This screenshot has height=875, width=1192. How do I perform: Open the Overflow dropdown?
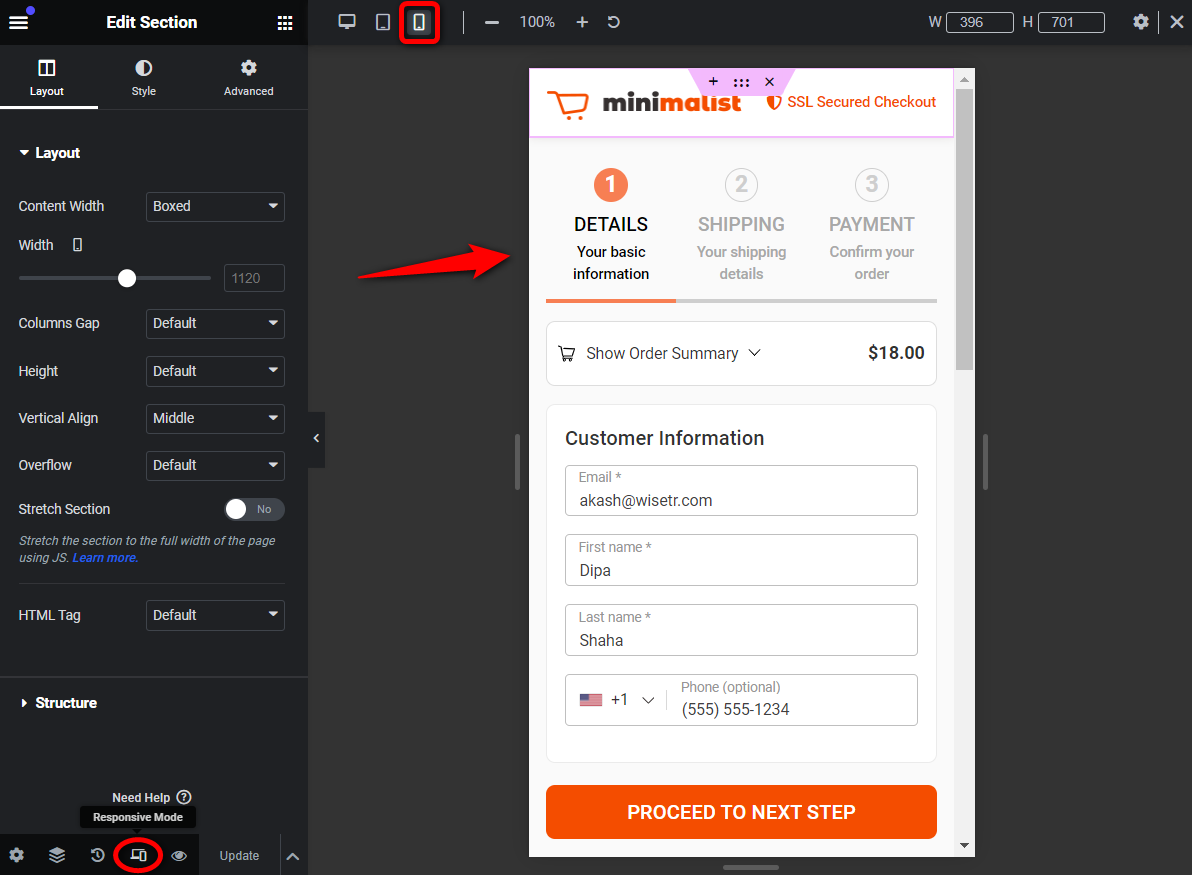pyautogui.click(x=215, y=465)
